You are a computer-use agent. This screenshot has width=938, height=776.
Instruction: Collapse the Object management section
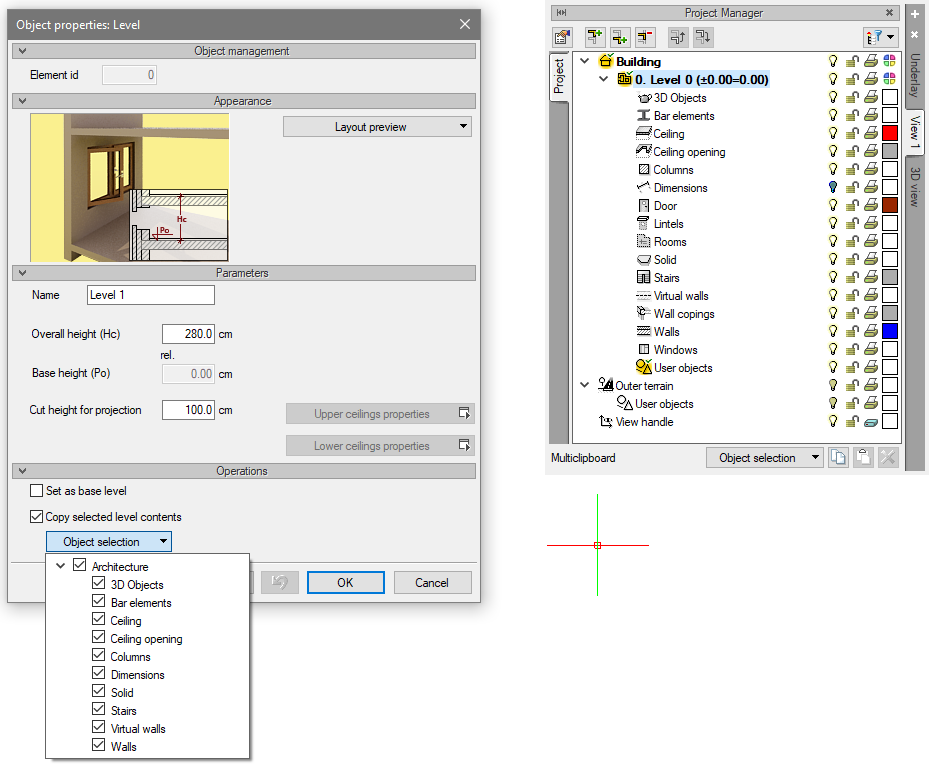coord(22,51)
